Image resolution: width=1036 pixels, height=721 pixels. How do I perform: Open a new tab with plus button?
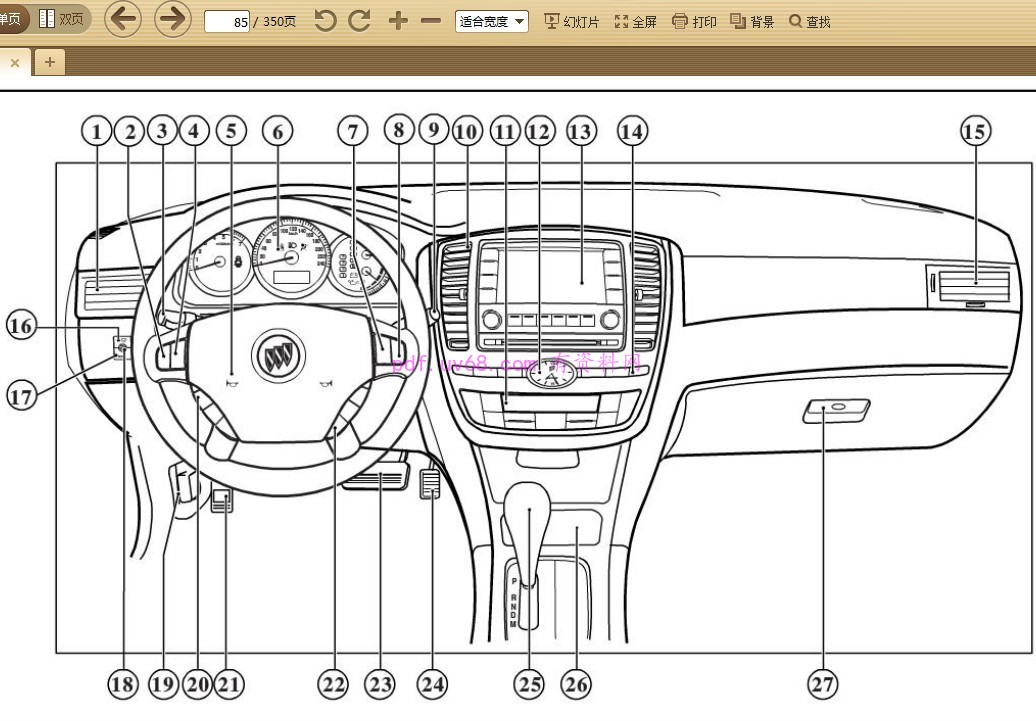point(48,62)
